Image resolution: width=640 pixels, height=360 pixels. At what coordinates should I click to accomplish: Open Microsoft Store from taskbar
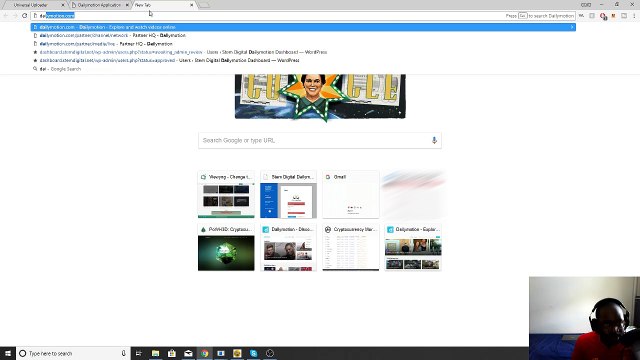171,353
